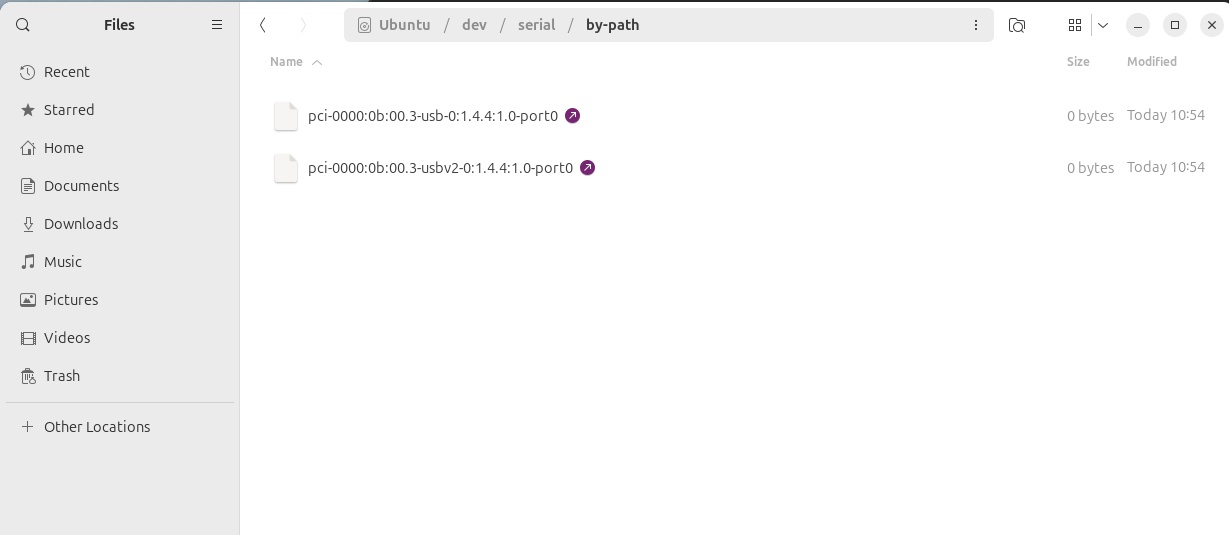Image resolution: width=1229 pixels, height=535 pixels.
Task: Go back with the left arrow
Action: click(262, 25)
